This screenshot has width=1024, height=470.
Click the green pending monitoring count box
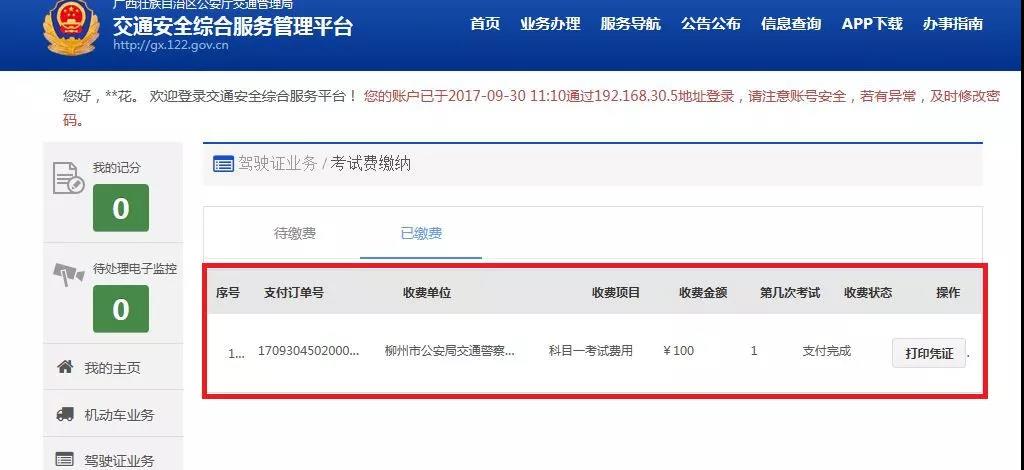coord(121,309)
